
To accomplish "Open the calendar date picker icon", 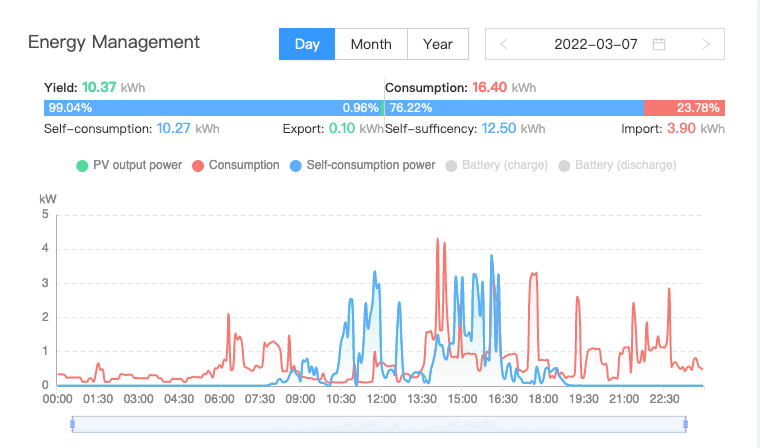I will pos(659,44).
